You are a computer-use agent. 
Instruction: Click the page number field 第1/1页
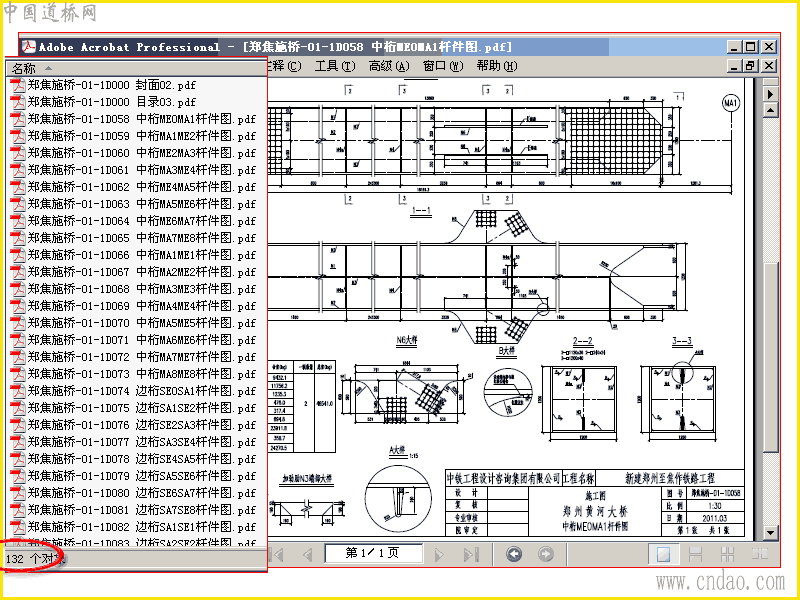(373, 553)
